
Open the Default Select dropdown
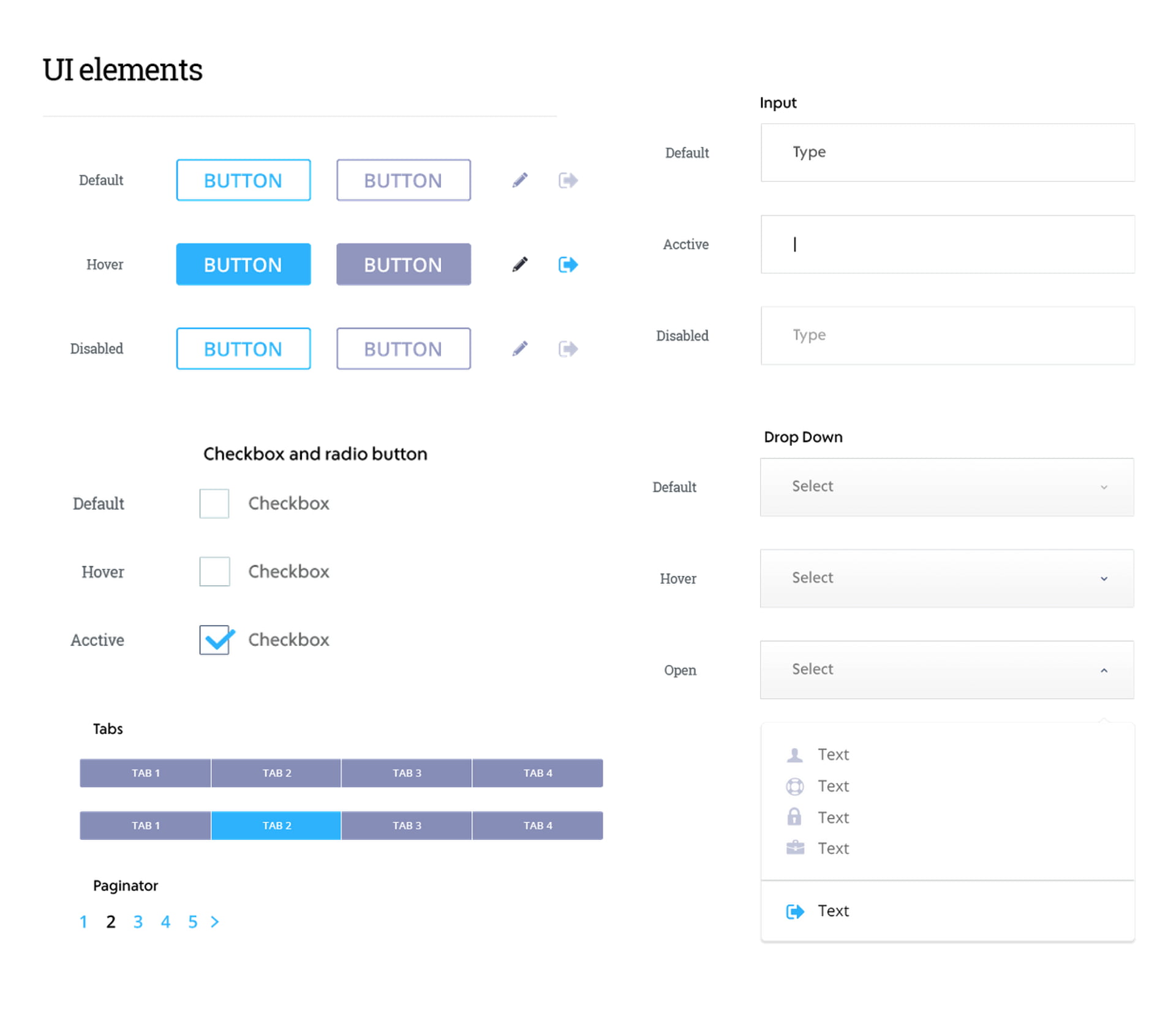coord(946,486)
